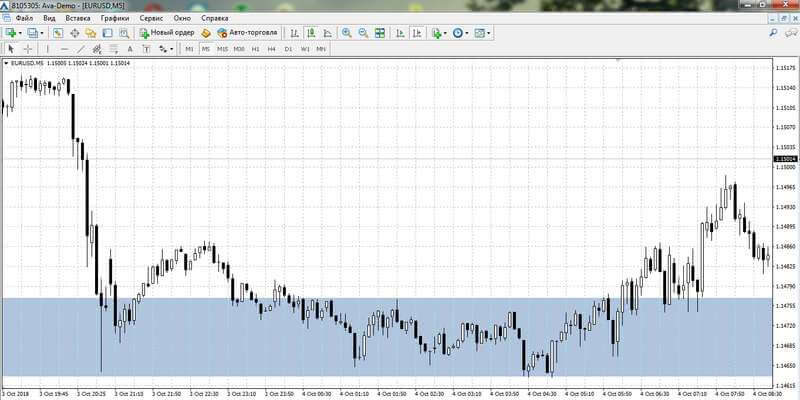Expand the arrows objects dropdown
Screen dimensions: 800x400
pos(171,49)
